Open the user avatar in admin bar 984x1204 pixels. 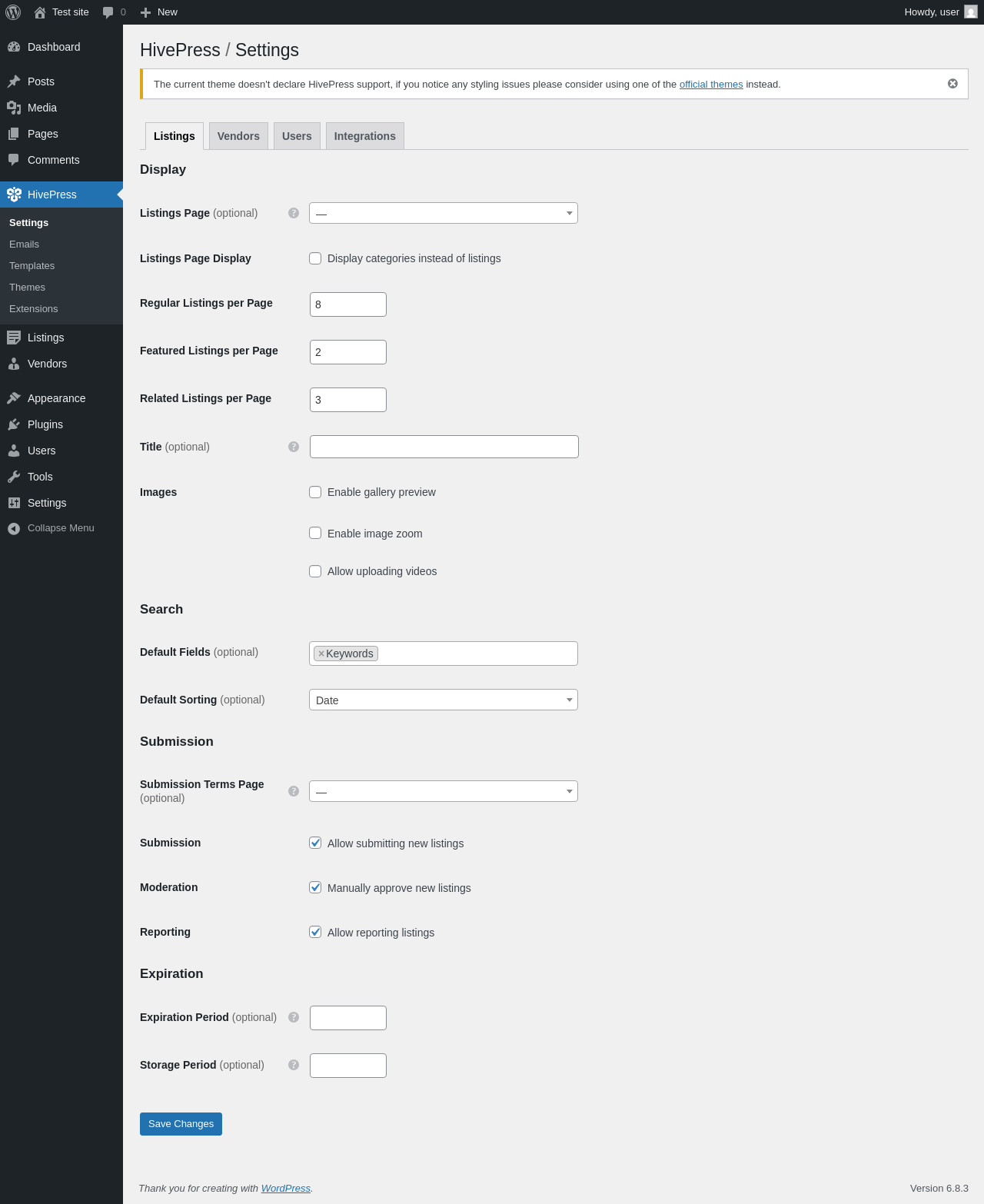pos(971,12)
